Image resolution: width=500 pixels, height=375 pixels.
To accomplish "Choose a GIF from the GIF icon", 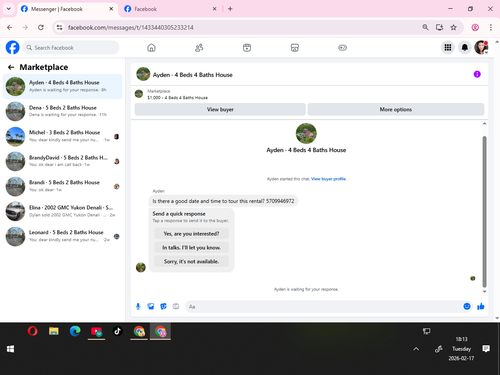I will tap(176, 306).
